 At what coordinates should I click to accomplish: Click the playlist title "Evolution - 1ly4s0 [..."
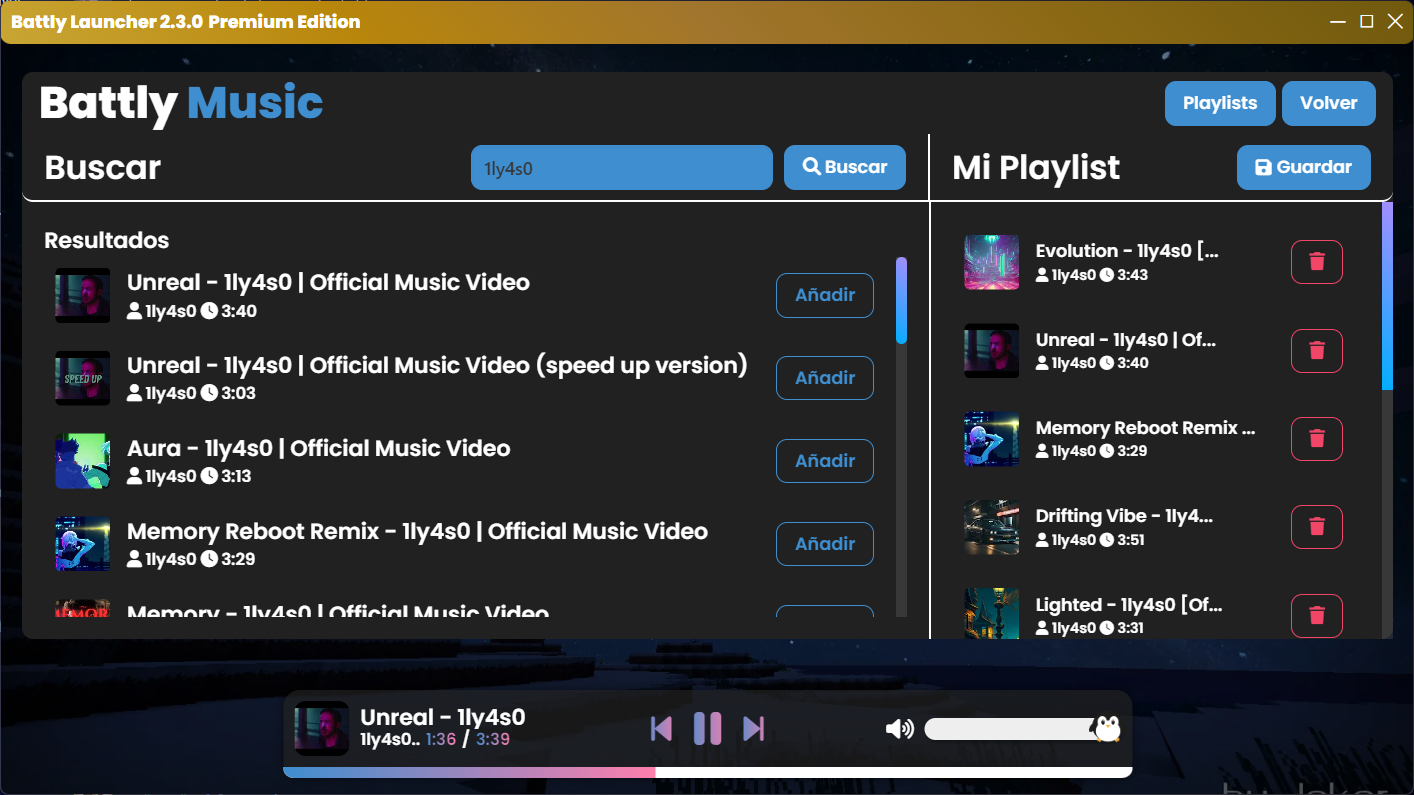(x=1127, y=251)
